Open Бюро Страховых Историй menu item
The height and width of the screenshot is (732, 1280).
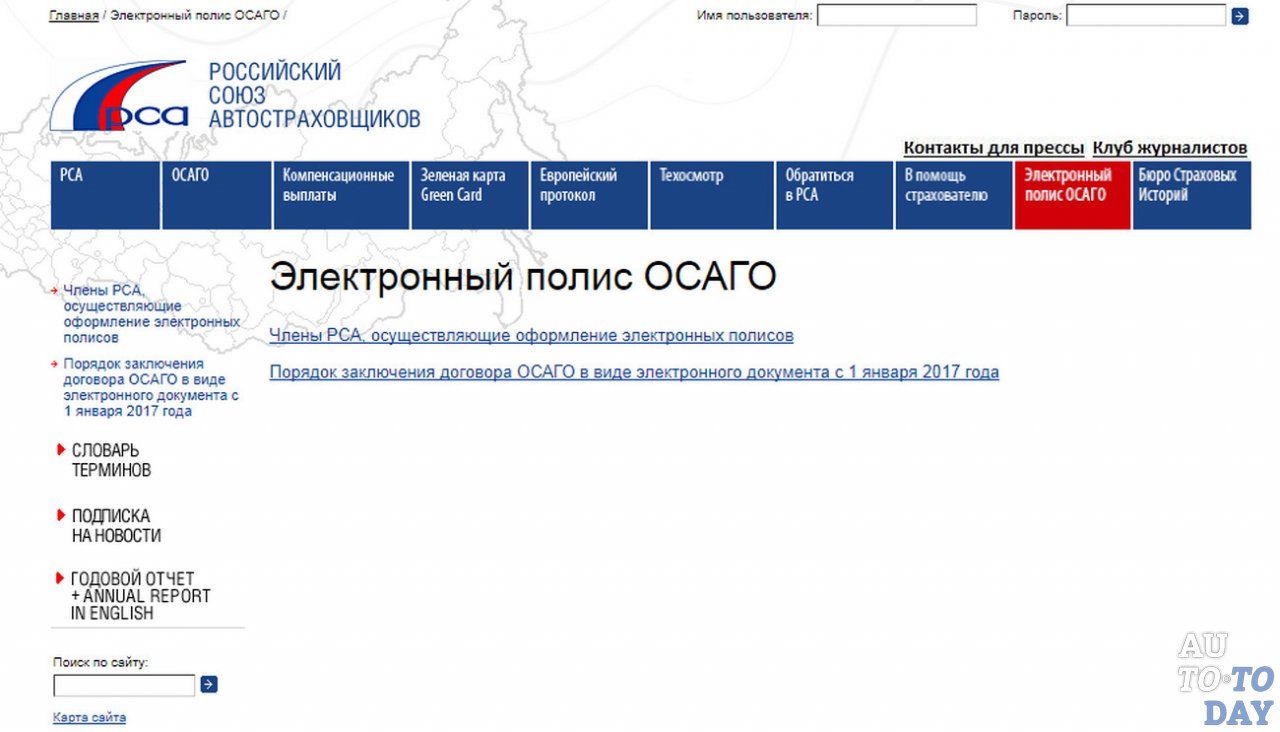[x=1192, y=196]
